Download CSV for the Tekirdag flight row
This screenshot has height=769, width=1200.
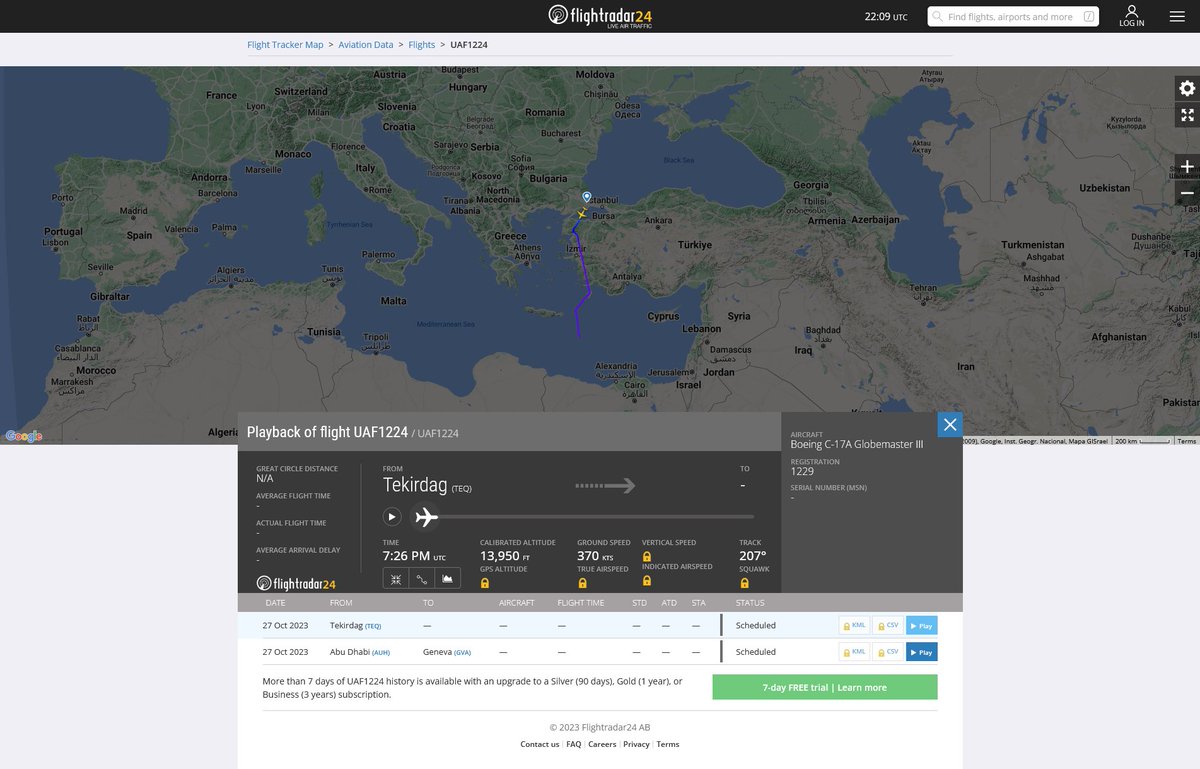(x=888, y=625)
